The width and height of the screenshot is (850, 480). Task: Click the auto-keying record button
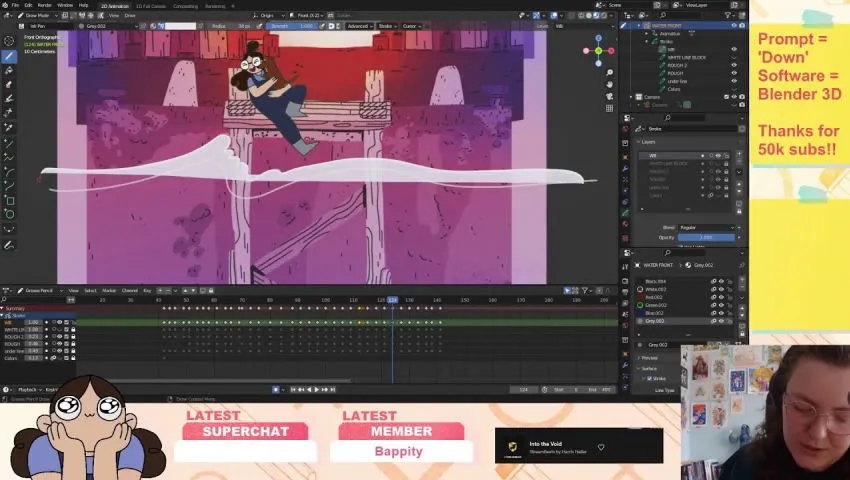coord(276,389)
